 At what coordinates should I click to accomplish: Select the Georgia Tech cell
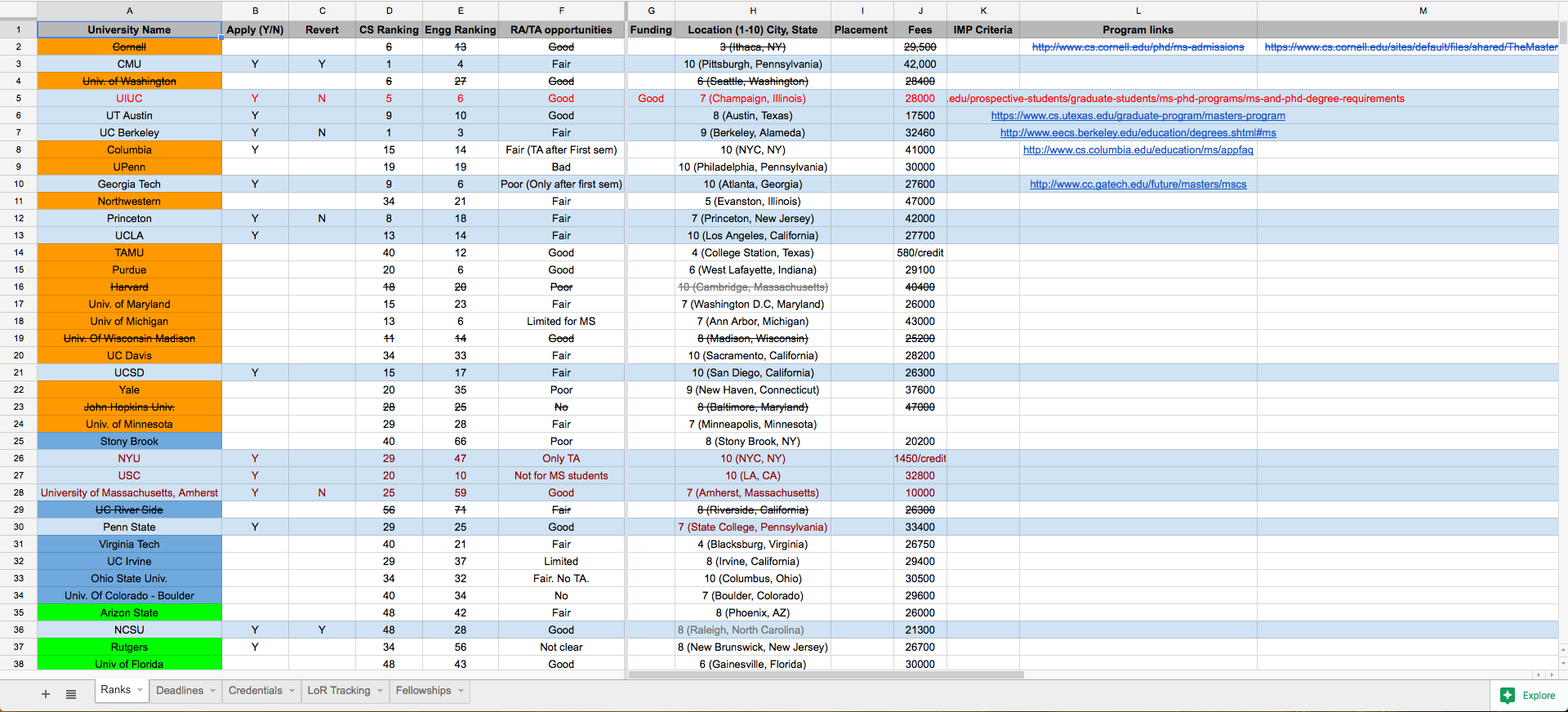[x=129, y=185]
